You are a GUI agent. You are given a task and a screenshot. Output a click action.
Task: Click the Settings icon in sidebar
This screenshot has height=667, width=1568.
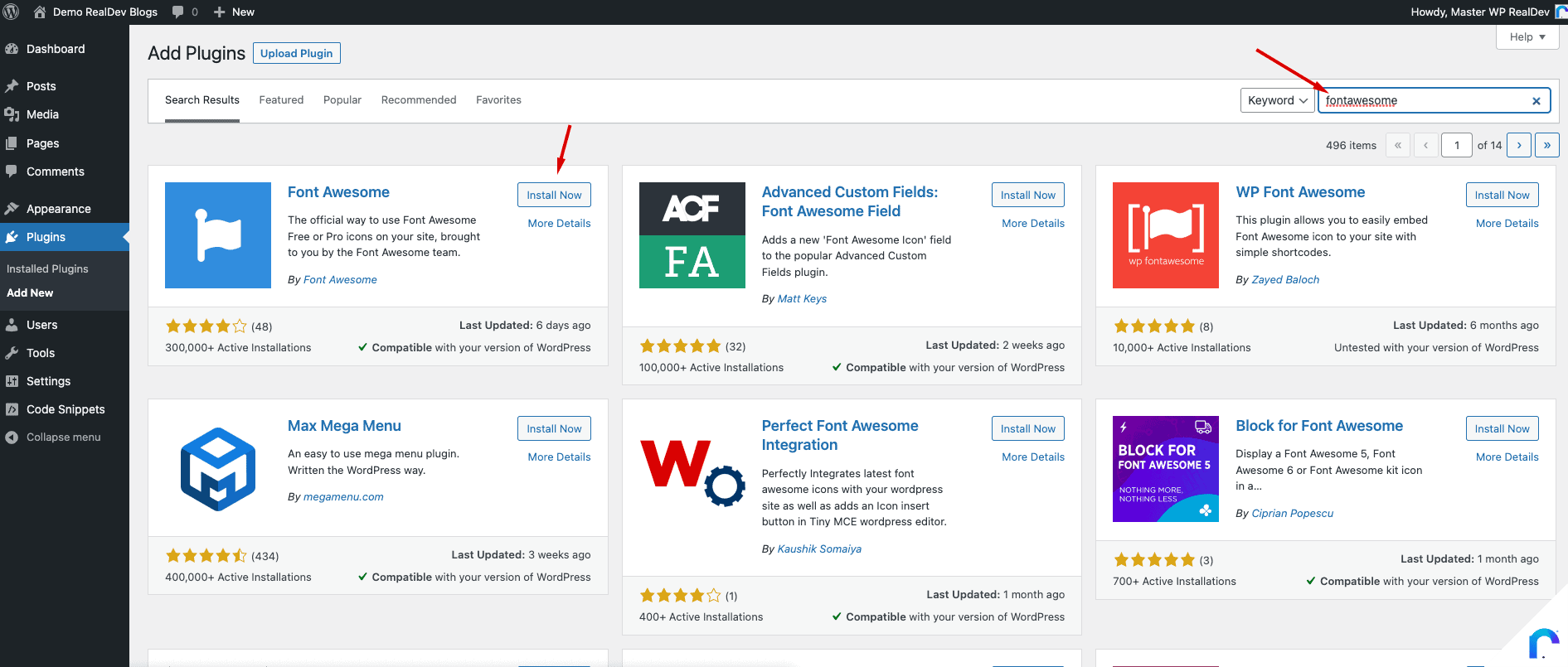(x=12, y=381)
